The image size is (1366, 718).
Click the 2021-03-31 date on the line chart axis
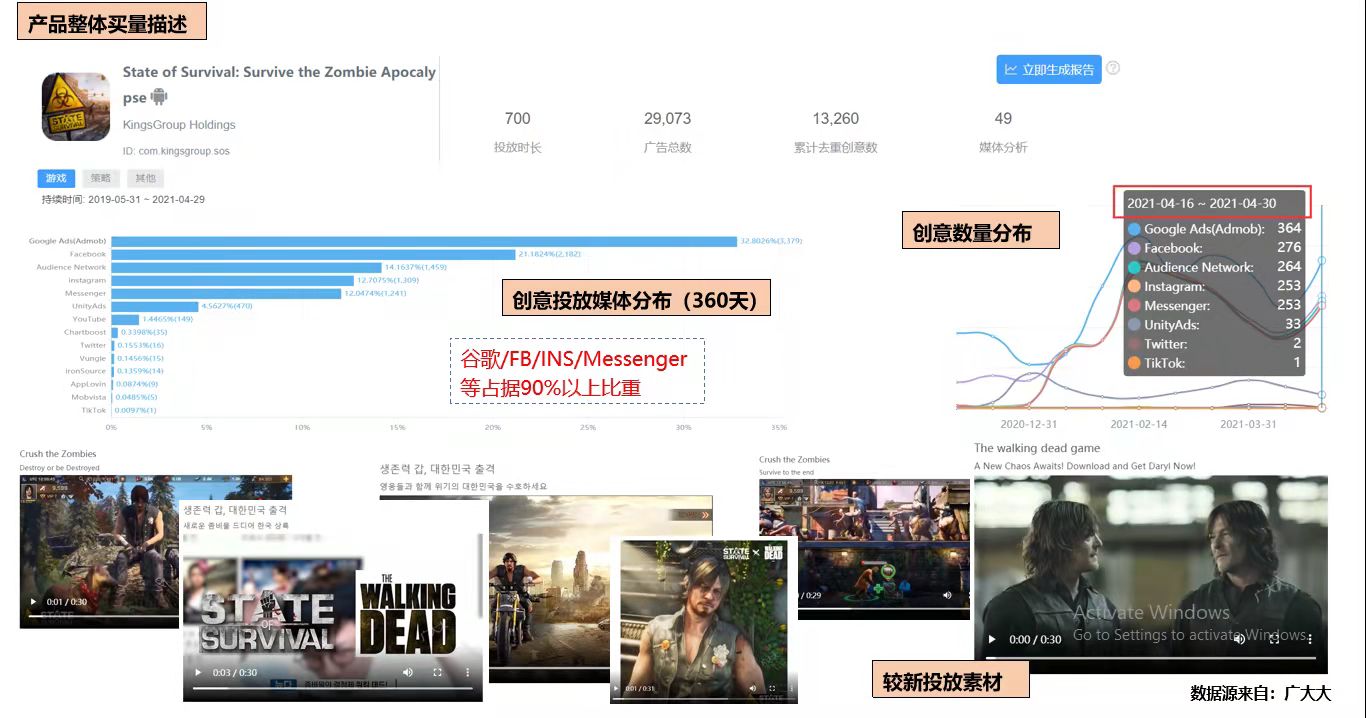click(1248, 424)
